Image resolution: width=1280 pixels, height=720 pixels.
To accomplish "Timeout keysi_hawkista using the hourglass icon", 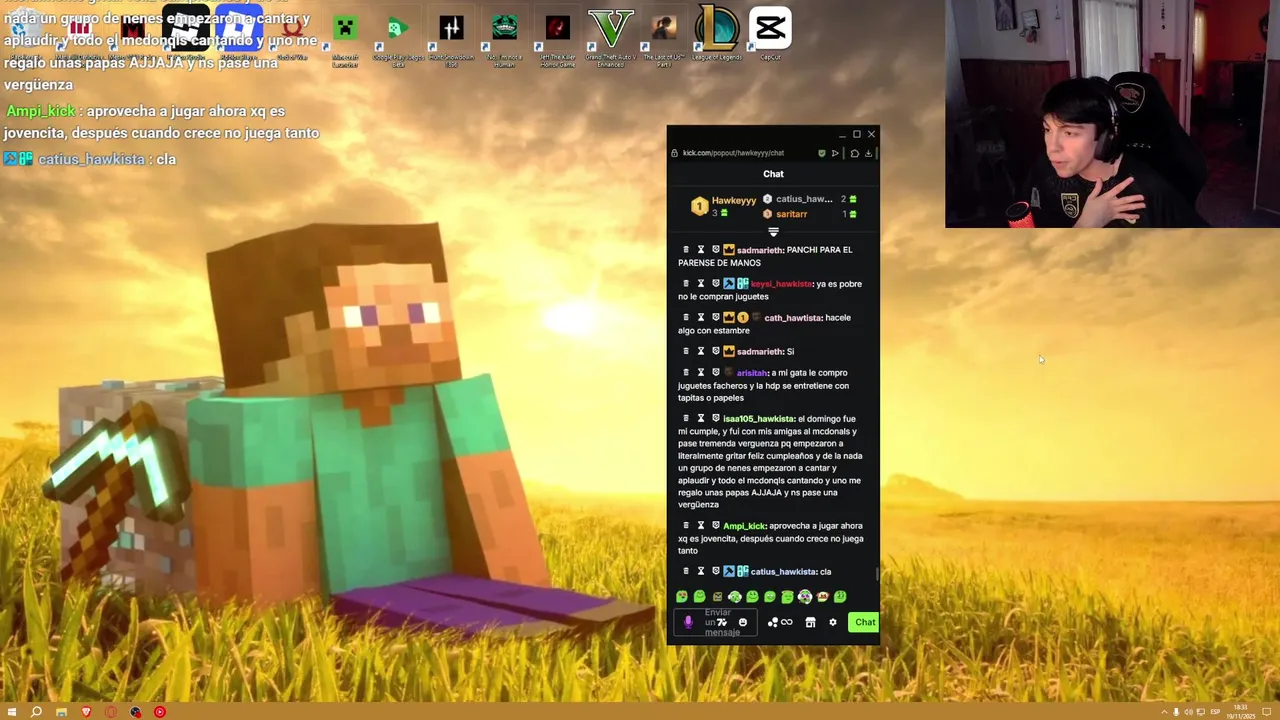I will coord(701,284).
